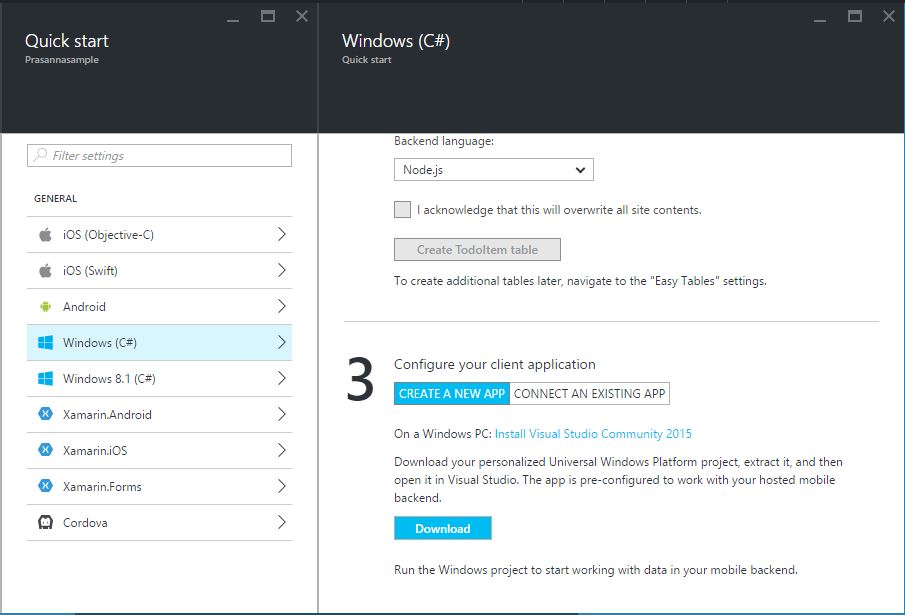Click the Apple icon beside iOS (Swift)
This screenshot has width=905, height=615.
click(45, 271)
